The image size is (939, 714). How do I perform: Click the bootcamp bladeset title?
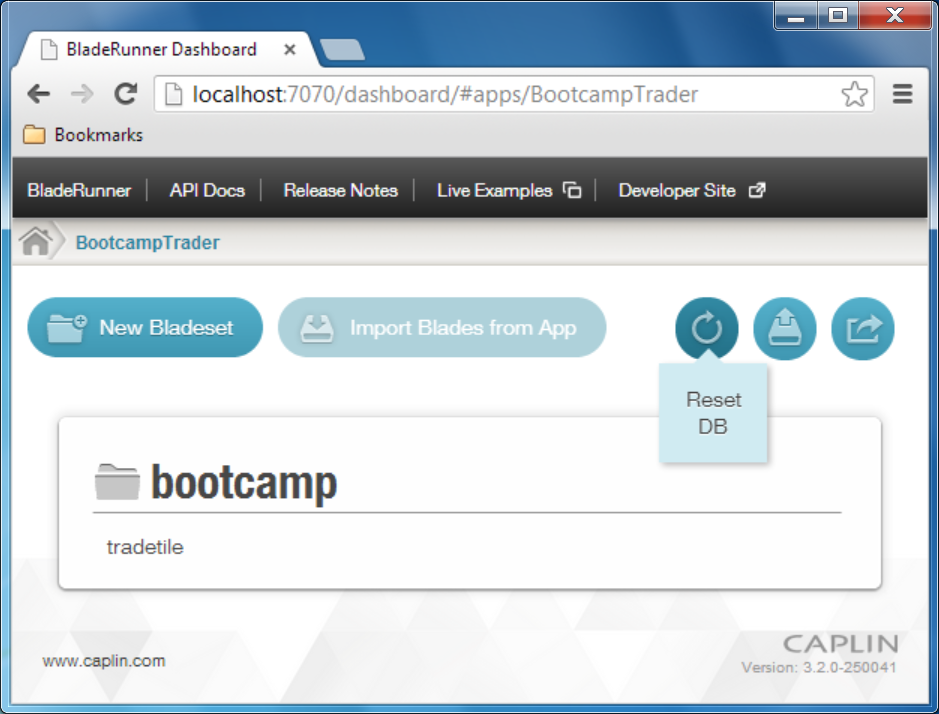coord(244,483)
